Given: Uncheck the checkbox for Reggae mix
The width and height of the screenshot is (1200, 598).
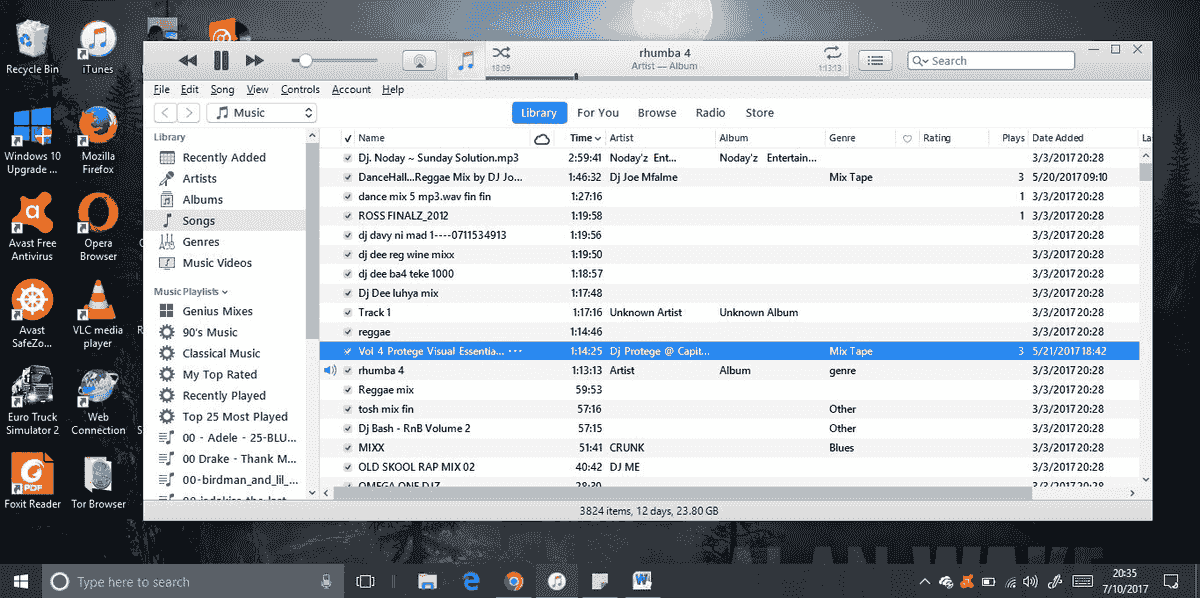Looking at the screenshot, I should 348,390.
